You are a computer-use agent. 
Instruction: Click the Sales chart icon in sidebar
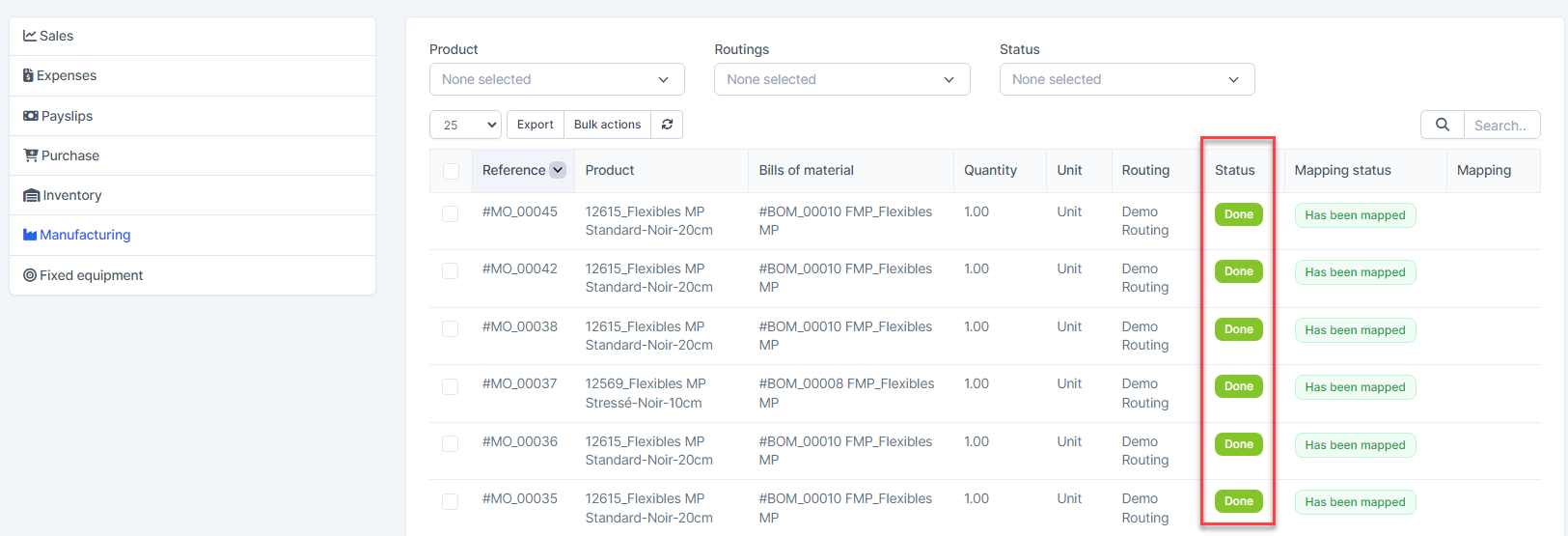point(30,36)
